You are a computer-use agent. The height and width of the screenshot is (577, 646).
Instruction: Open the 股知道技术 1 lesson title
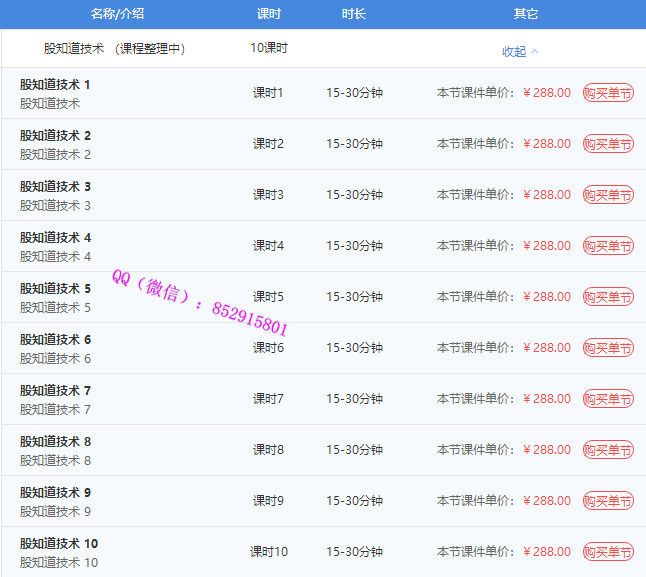point(55,85)
